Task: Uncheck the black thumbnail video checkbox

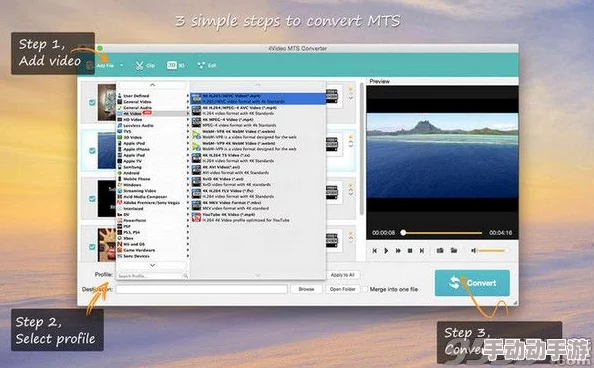Action: tap(92, 199)
